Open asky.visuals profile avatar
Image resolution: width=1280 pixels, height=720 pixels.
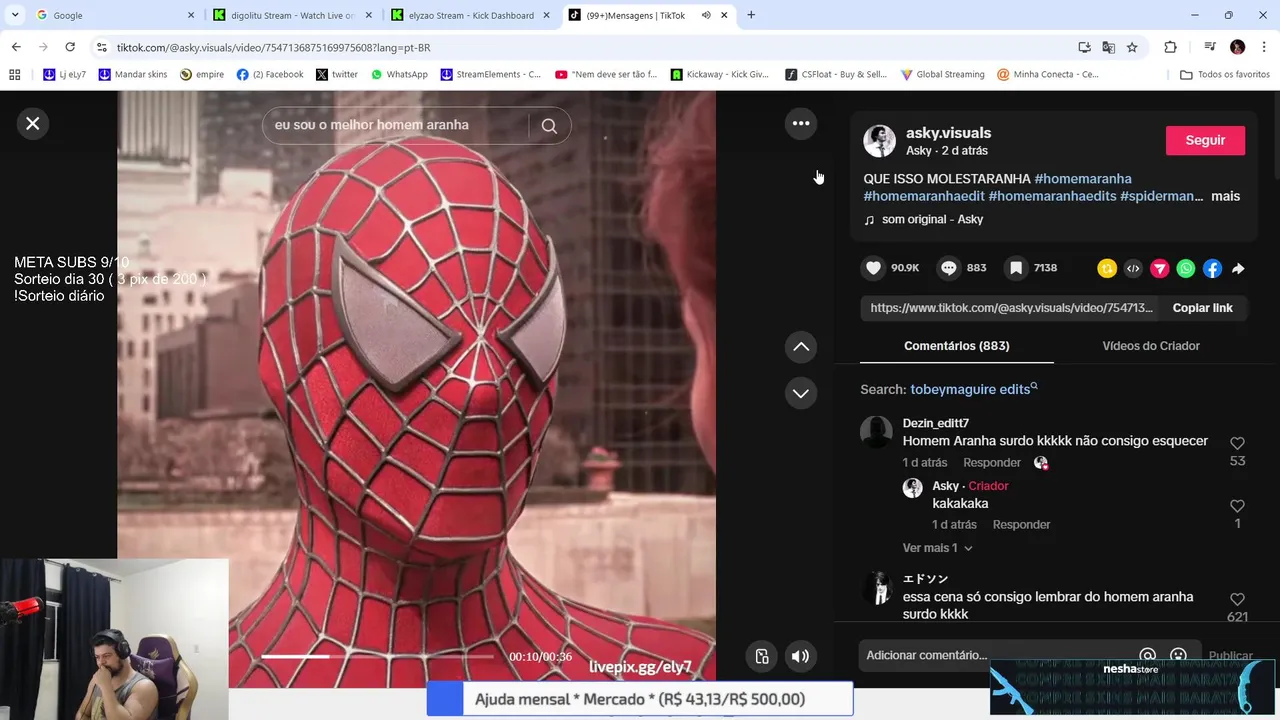pyautogui.click(x=880, y=141)
